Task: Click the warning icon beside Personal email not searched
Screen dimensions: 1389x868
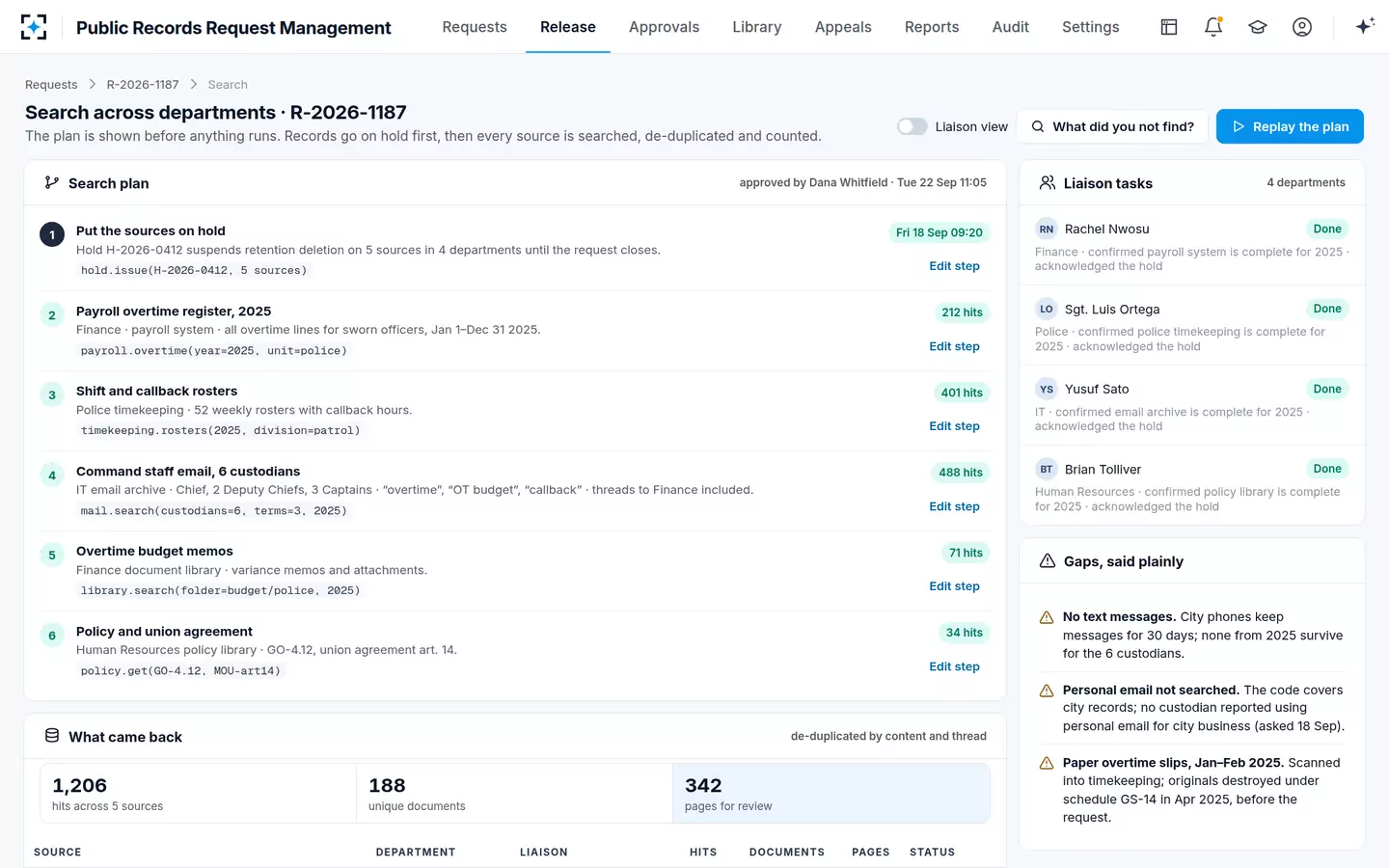Action: click(1046, 691)
